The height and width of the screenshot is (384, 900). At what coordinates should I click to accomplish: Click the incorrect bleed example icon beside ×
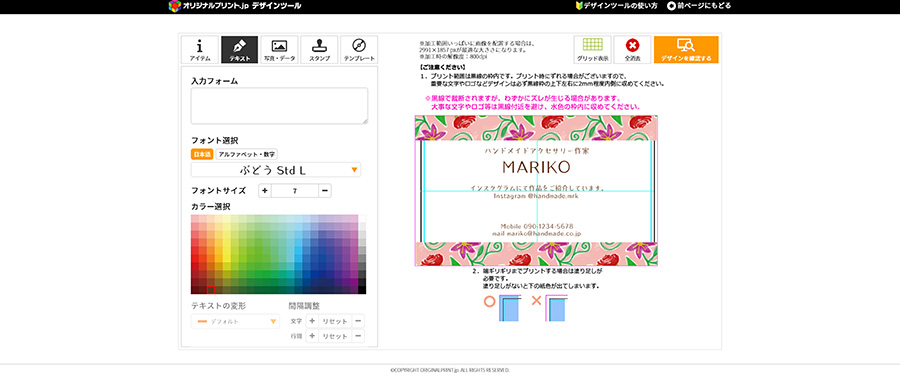point(556,308)
